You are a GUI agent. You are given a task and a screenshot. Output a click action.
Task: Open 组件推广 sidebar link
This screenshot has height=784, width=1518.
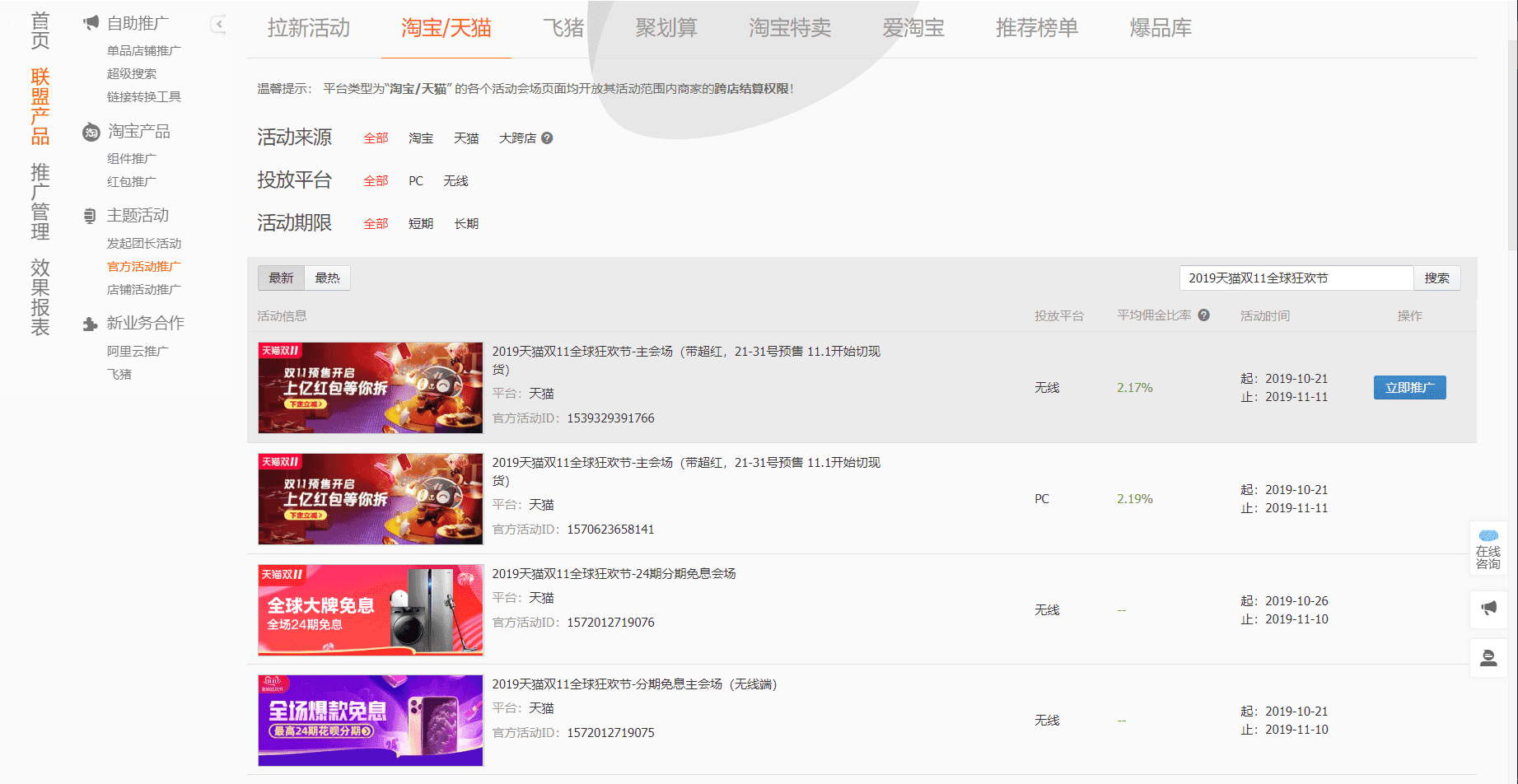[132, 159]
